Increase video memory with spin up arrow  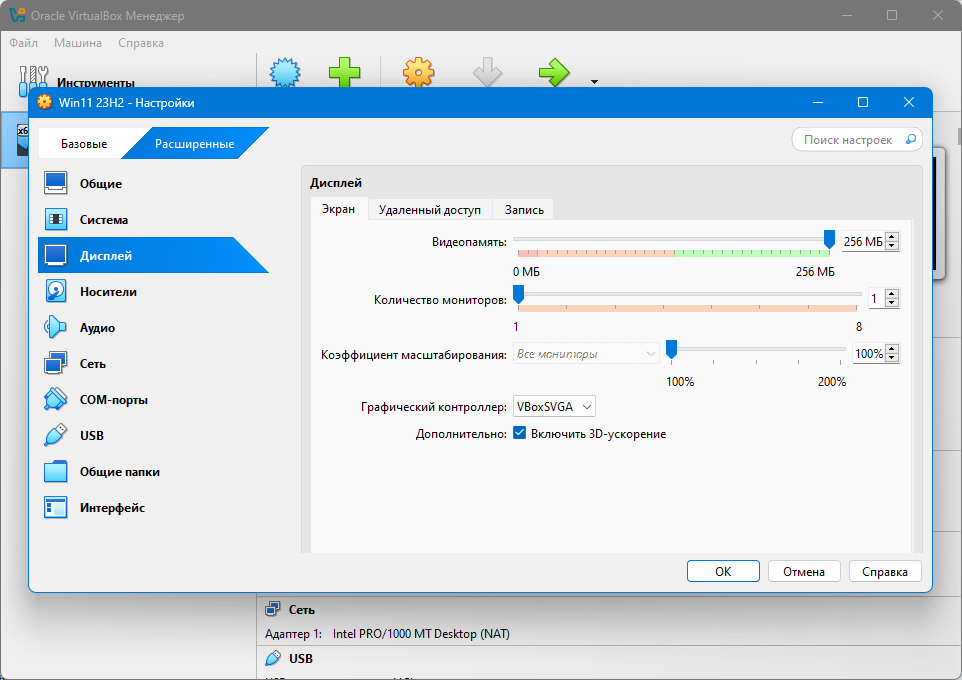click(x=892, y=237)
